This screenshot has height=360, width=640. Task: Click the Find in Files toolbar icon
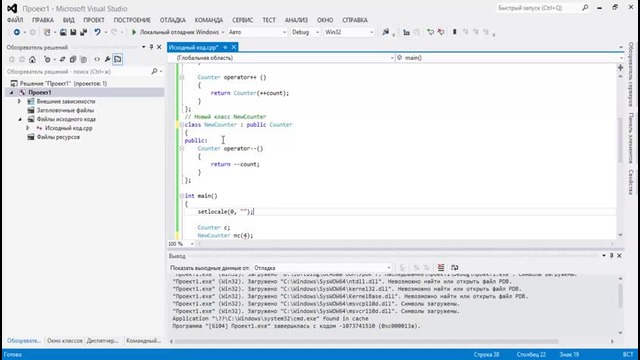[x=385, y=32]
